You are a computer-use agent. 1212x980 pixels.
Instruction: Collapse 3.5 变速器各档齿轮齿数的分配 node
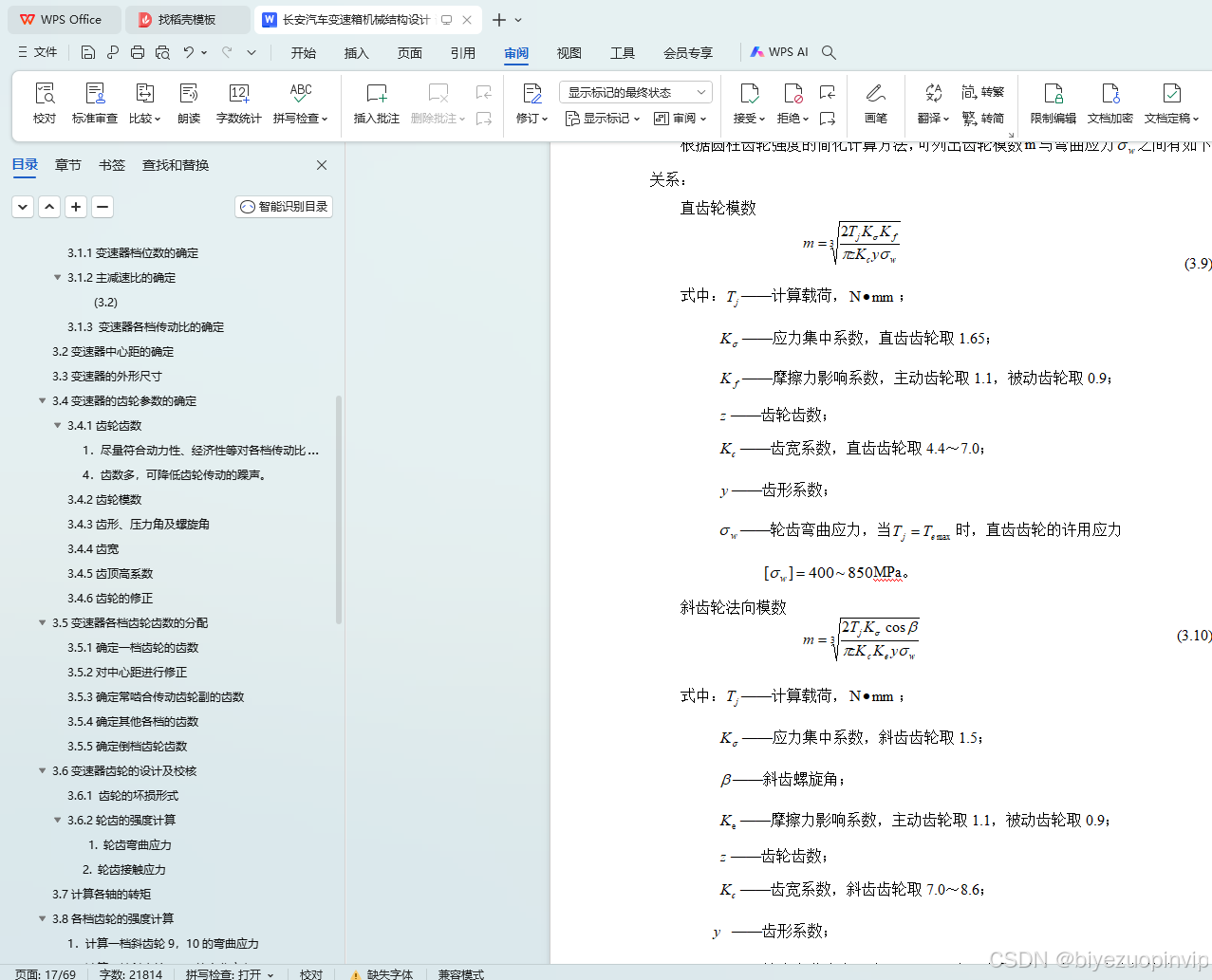43,623
